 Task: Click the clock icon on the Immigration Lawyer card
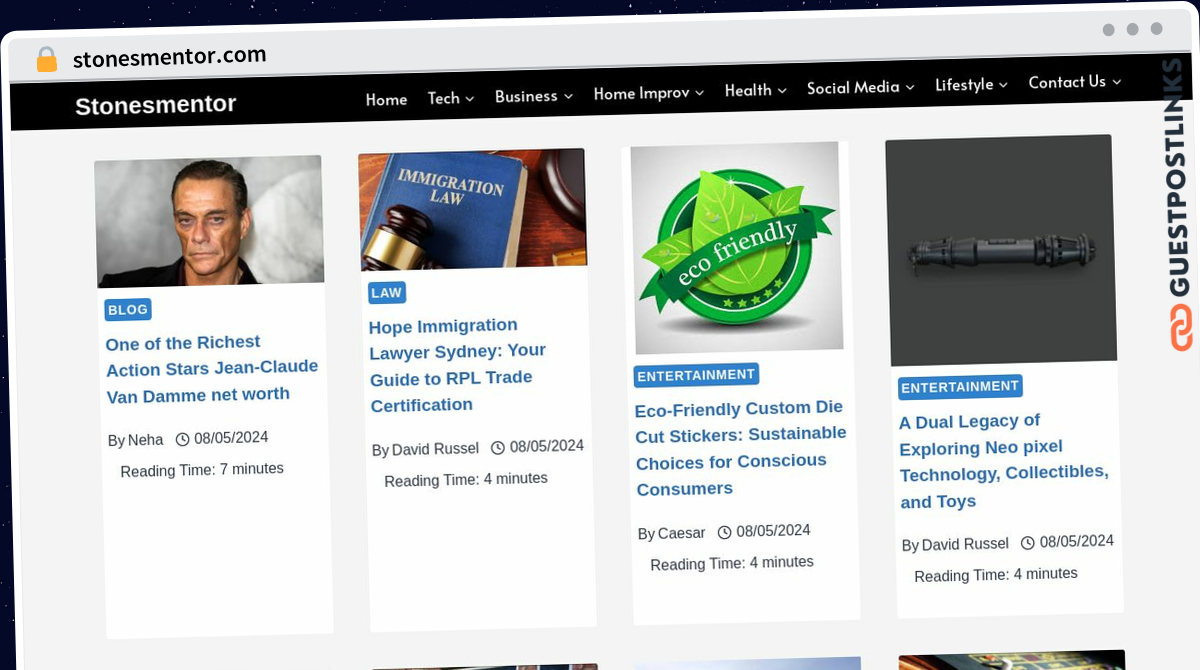tap(497, 447)
